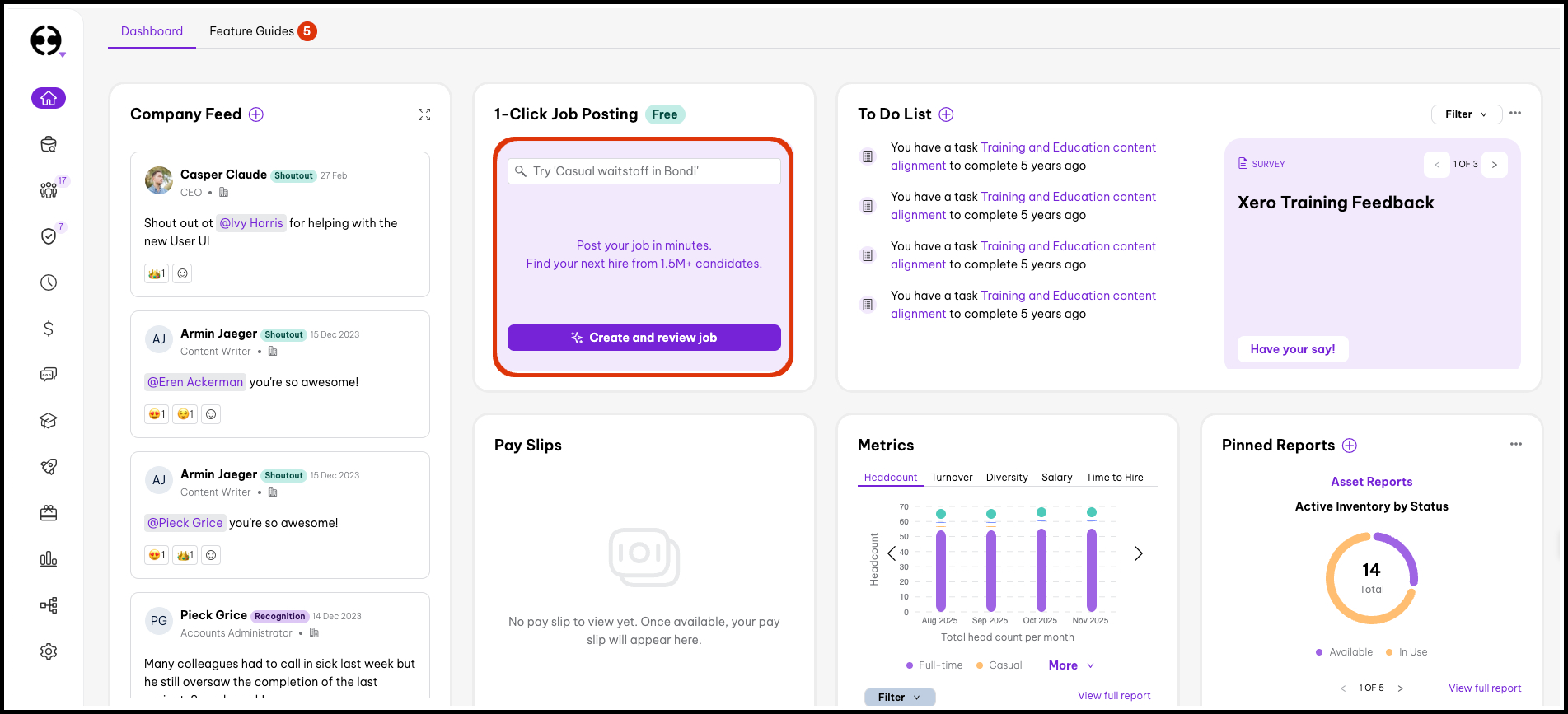Add a new To Do List item

(x=946, y=114)
